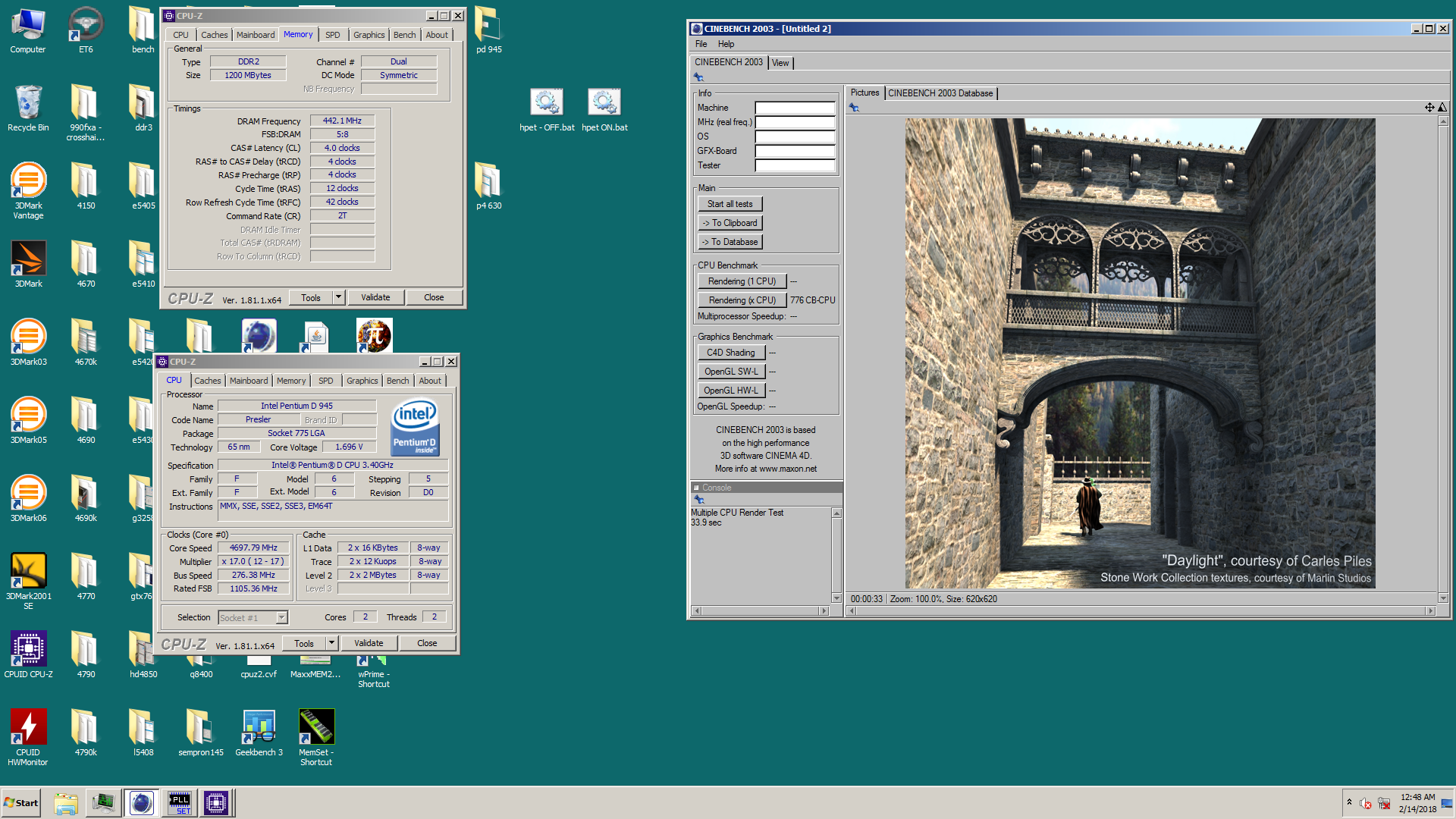Click the taskbar clock
The width and height of the screenshot is (1456, 819).
1417,803
